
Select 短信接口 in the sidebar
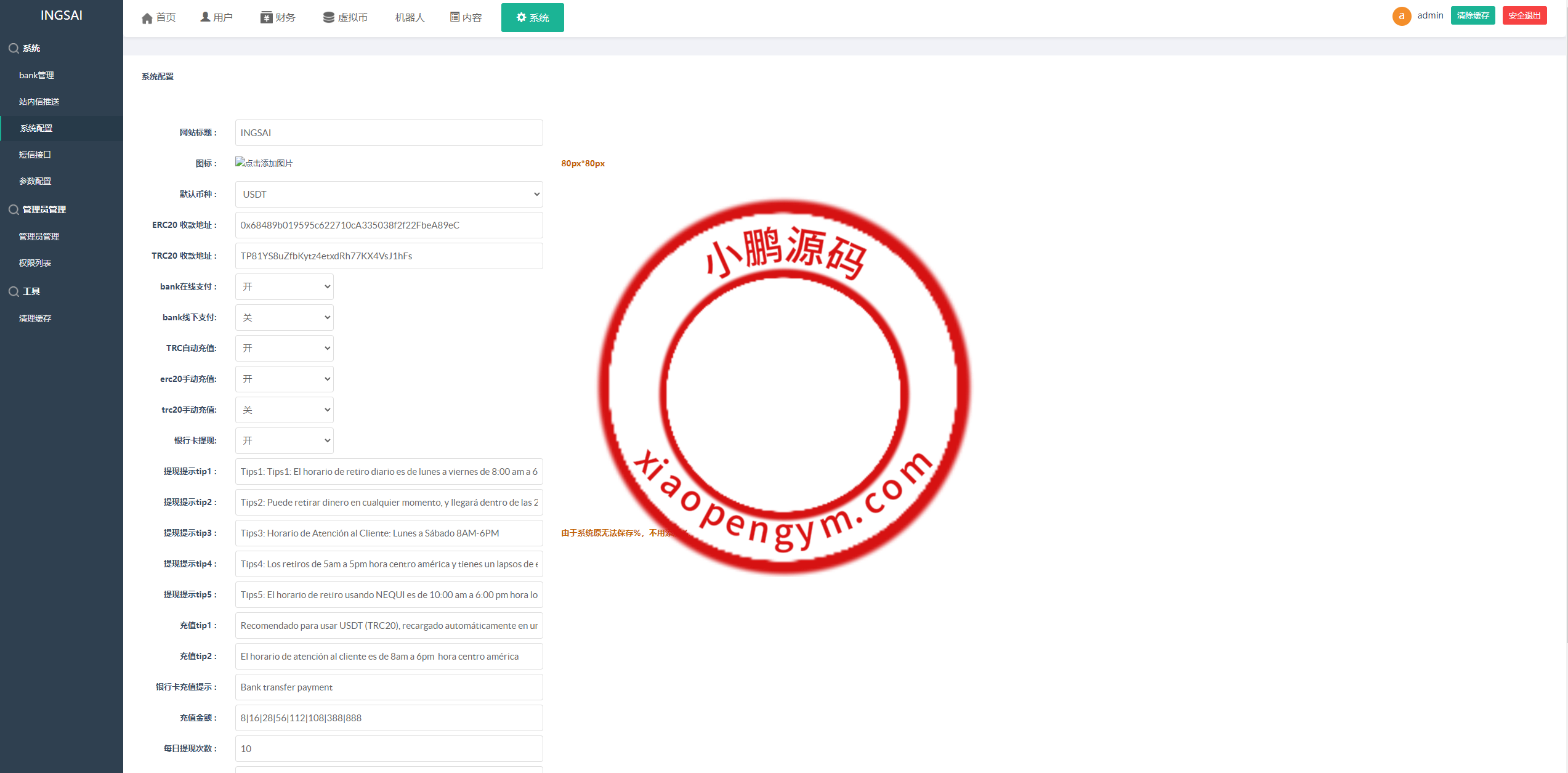tap(35, 155)
